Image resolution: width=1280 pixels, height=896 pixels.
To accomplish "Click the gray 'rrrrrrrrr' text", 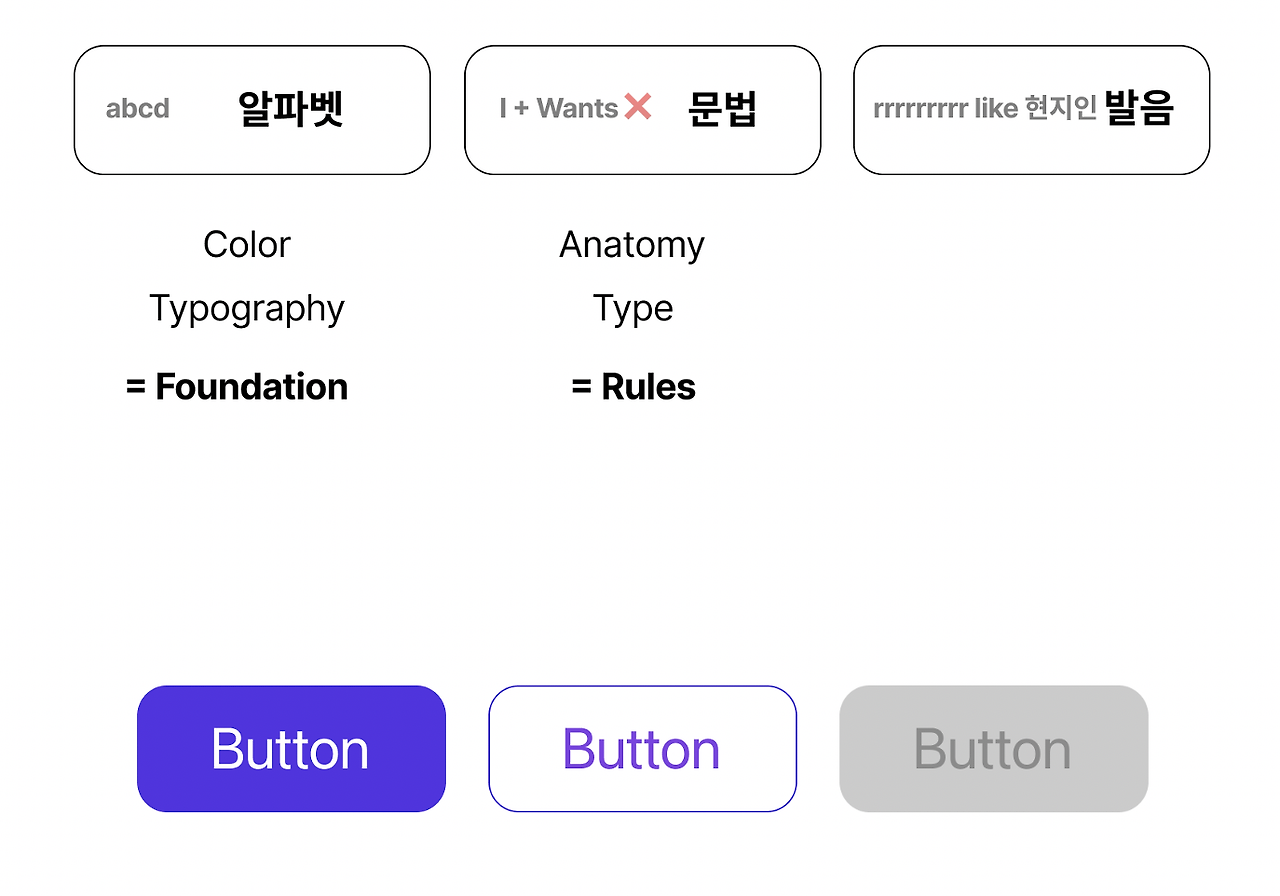I will point(920,109).
